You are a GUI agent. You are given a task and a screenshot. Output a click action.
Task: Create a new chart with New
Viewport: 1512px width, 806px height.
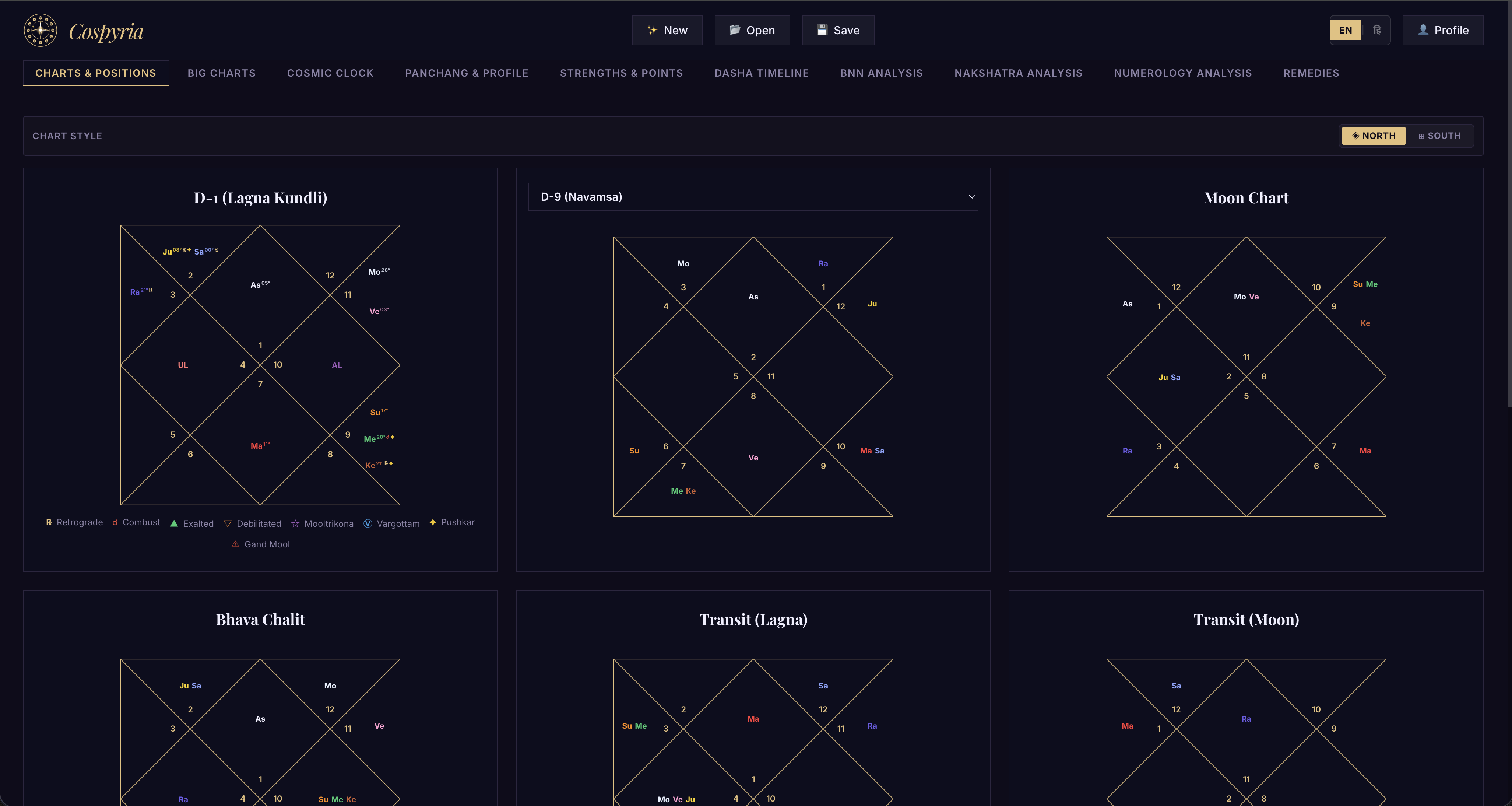coord(667,31)
